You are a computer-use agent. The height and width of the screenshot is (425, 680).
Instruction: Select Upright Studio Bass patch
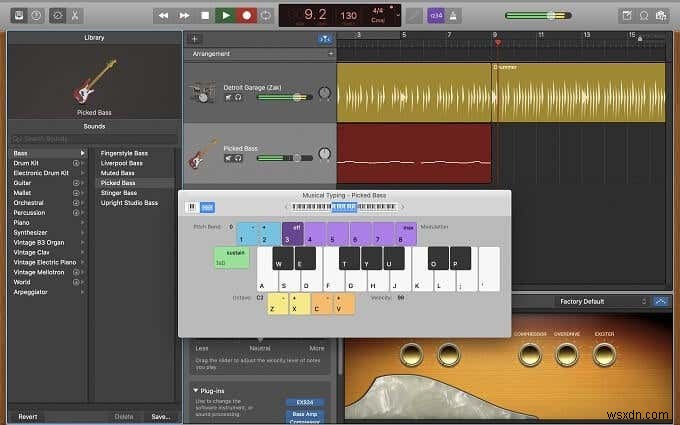click(129, 203)
